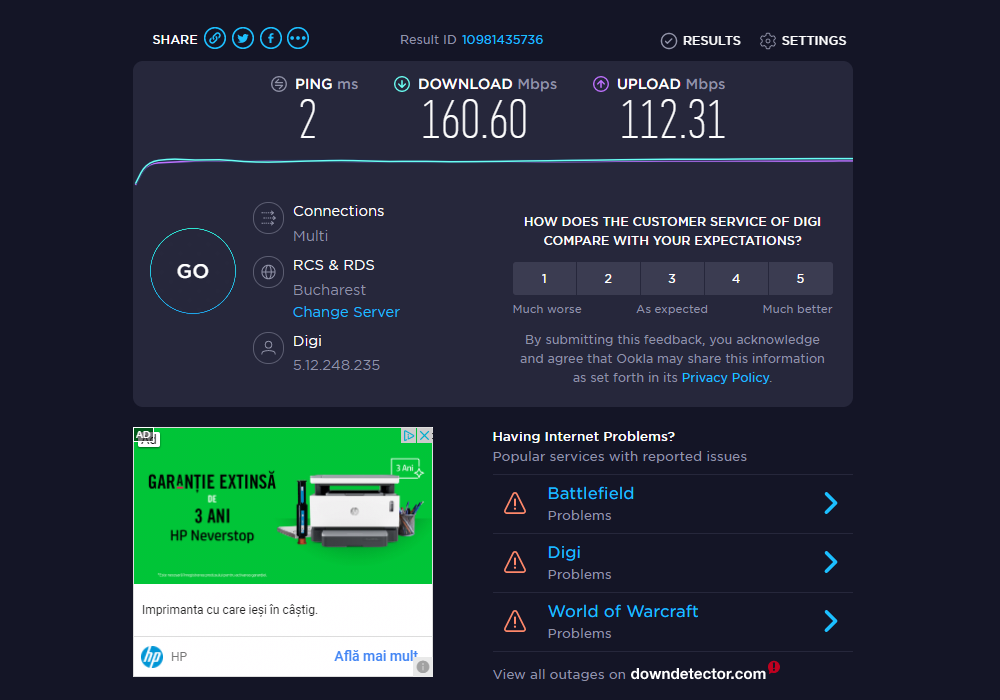Share result on Twitter
This screenshot has height=700, width=1000.
243,39
